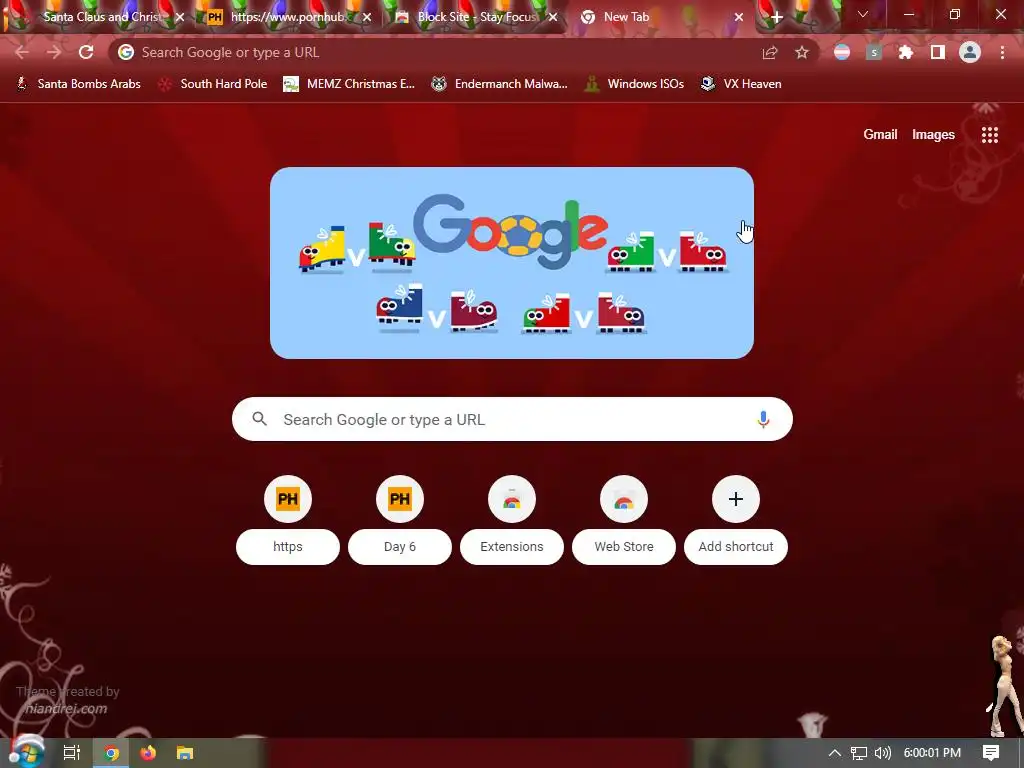
Task: Click the gray S extension icon
Action: 874,52
